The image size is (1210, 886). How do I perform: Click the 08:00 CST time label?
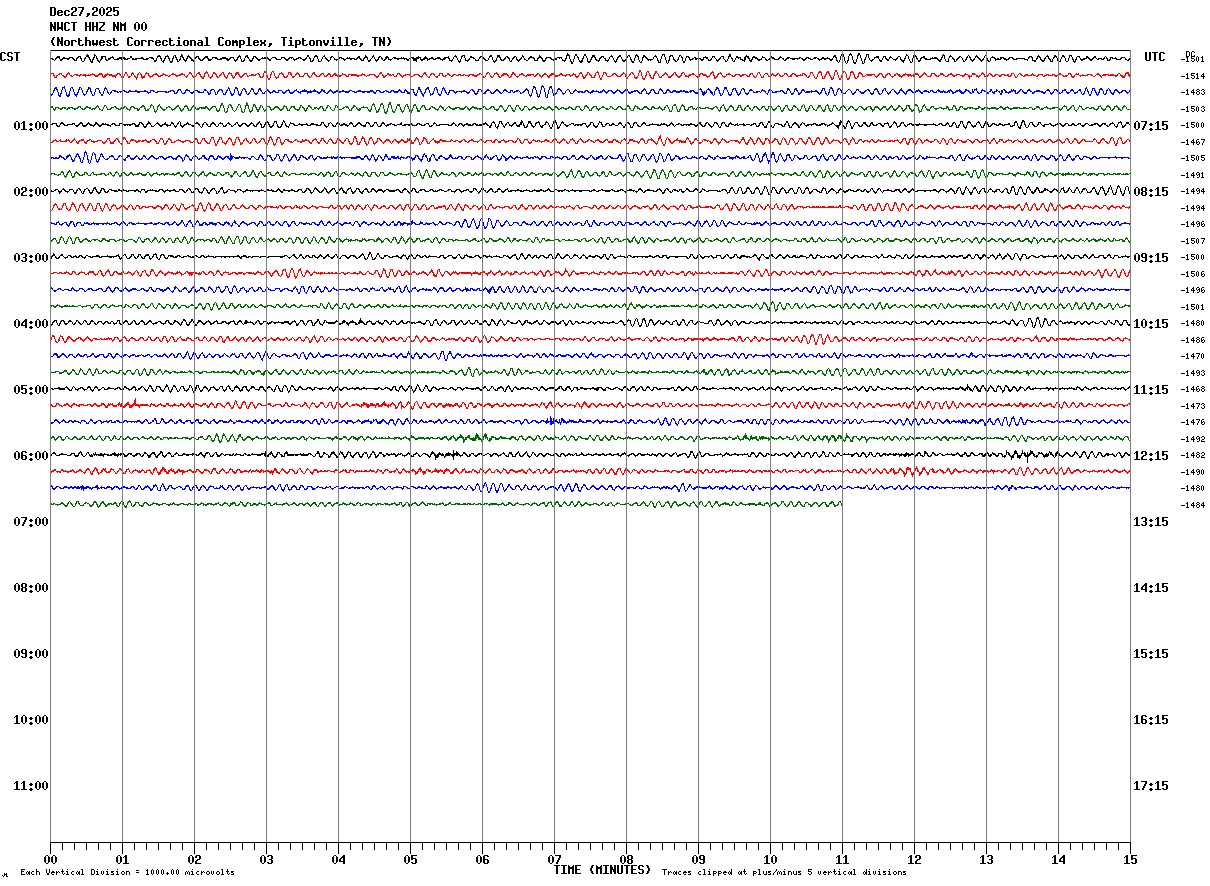(x=31, y=588)
